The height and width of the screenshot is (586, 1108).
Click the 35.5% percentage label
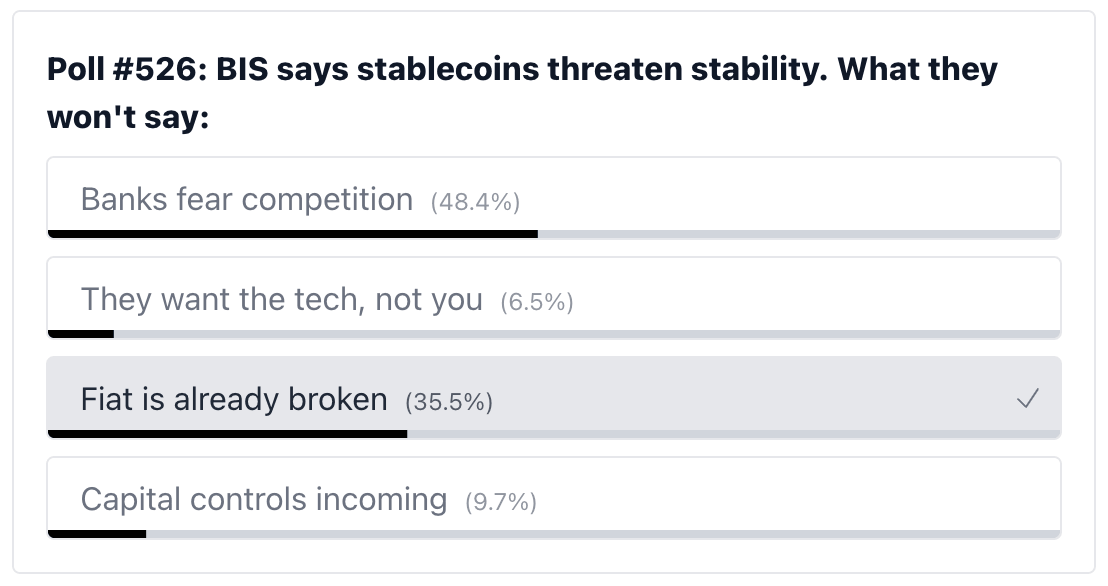pyautogui.click(x=449, y=402)
